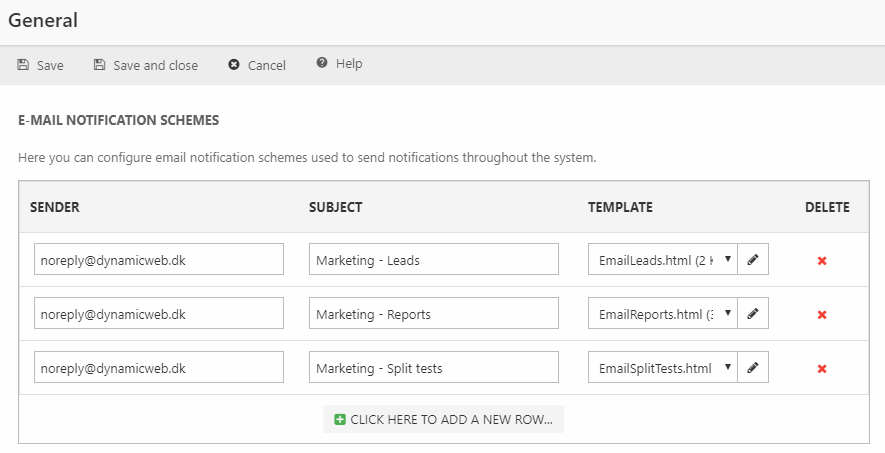Screen dimensions: 885x453
Task: Click the green plus icon to add row
Action: 339,420
